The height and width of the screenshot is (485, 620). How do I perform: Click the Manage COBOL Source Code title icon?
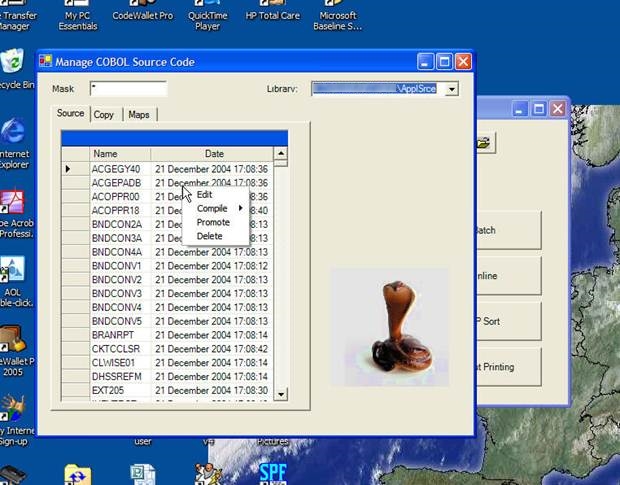point(45,61)
